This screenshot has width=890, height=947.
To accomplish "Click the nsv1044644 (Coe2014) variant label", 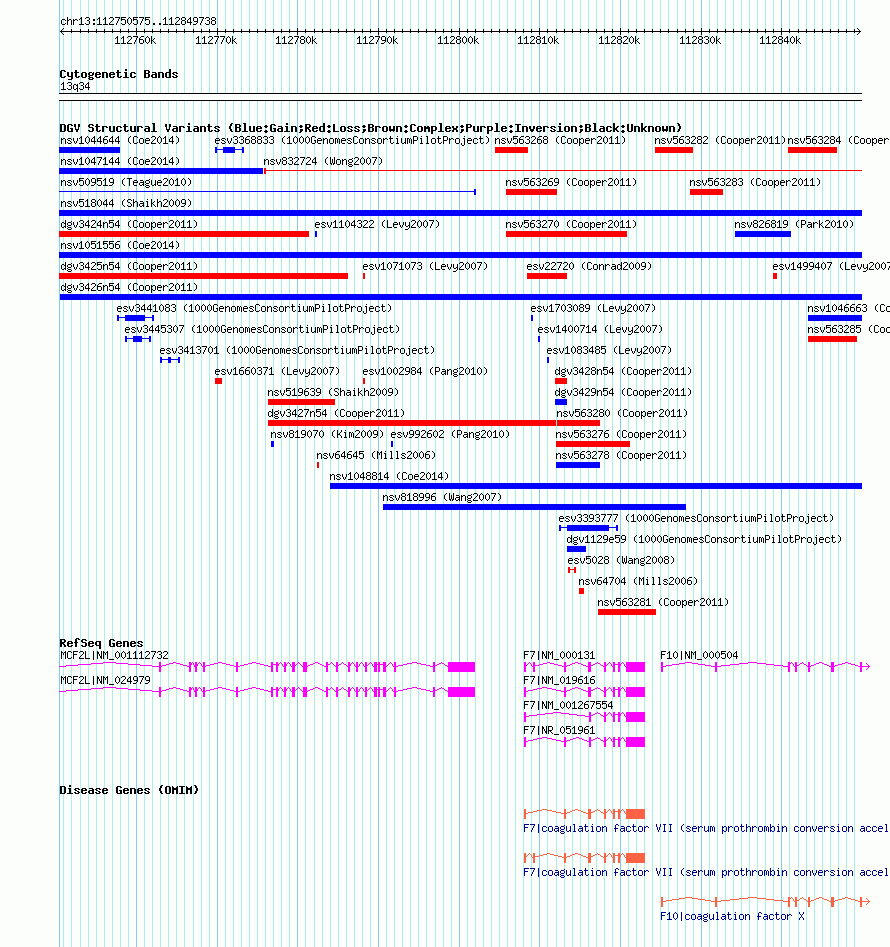I will (x=120, y=140).
